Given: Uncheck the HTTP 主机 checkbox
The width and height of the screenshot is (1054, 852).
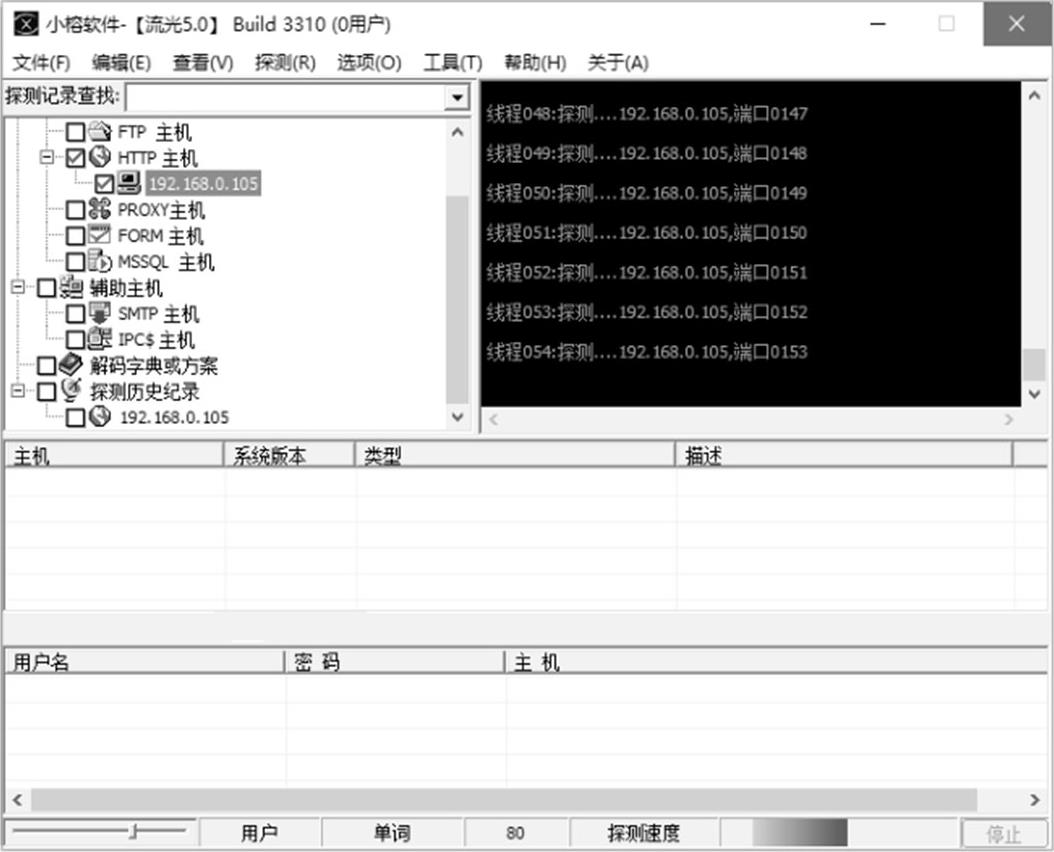Looking at the screenshot, I should [x=75, y=158].
